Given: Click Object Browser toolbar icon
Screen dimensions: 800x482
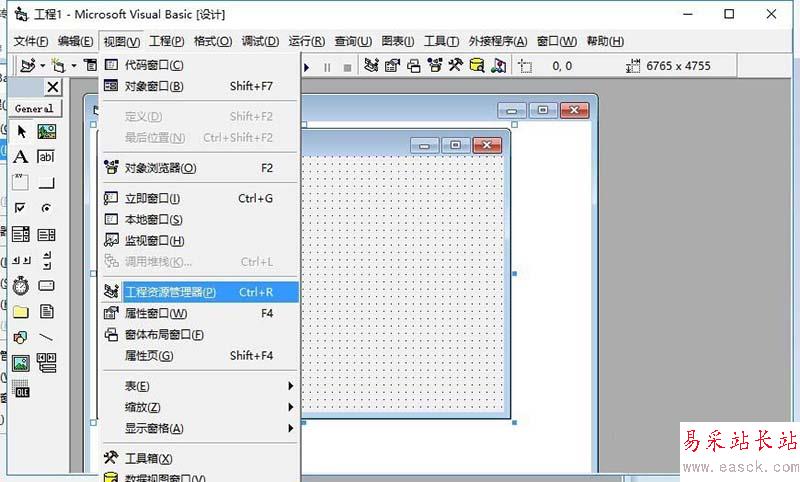Looking at the screenshot, I should coord(435,66).
